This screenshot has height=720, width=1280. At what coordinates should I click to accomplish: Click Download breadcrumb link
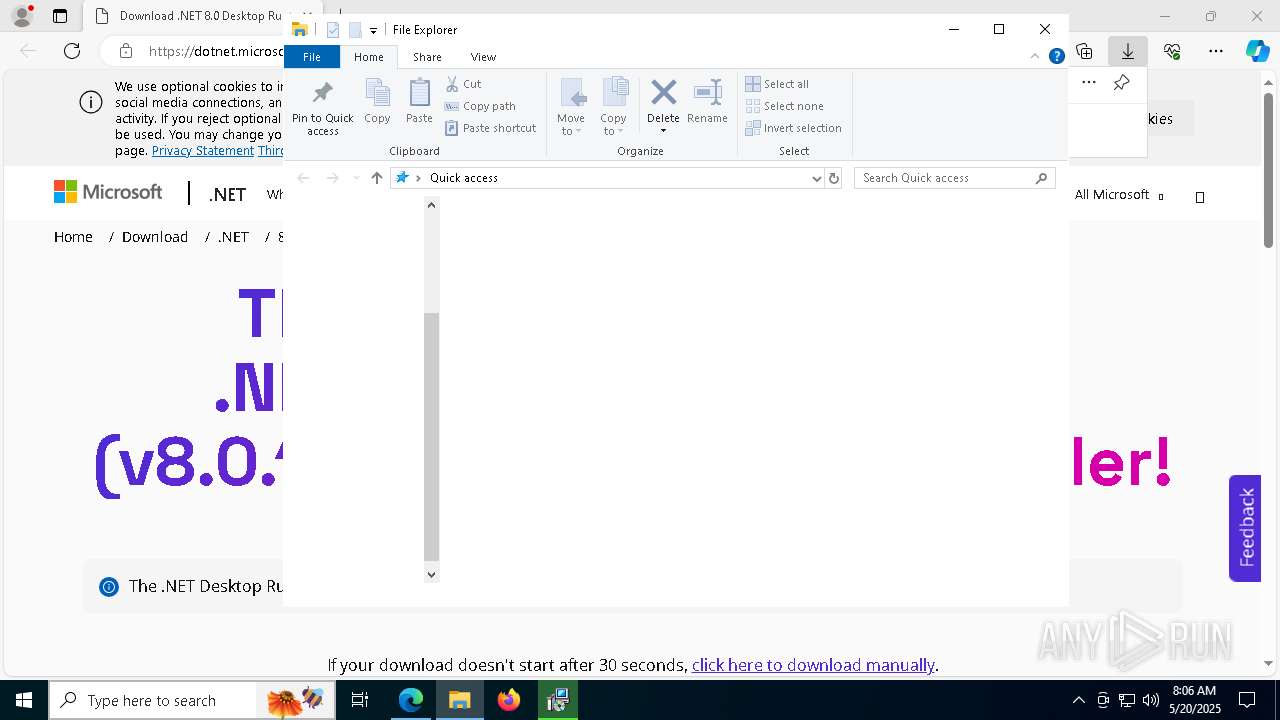pyautogui.click(x=155, y=237)
